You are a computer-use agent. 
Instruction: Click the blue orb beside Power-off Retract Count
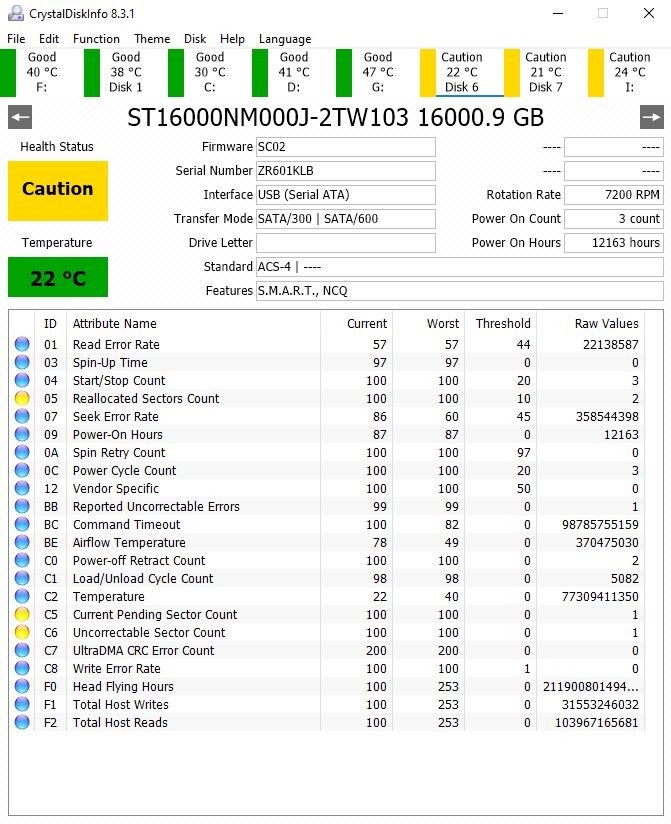coord(22,560)
